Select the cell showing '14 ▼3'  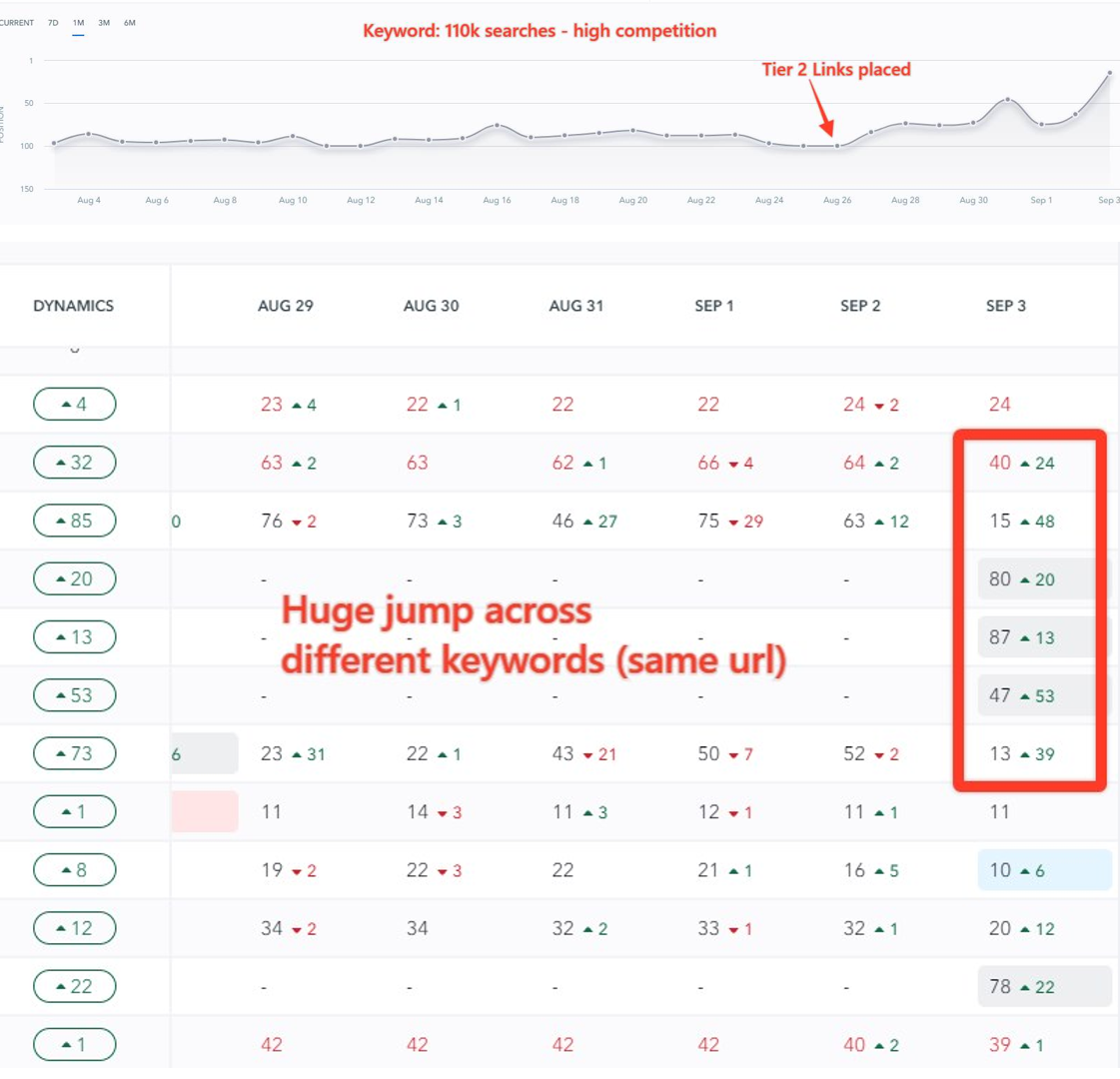tap(435, 812)
